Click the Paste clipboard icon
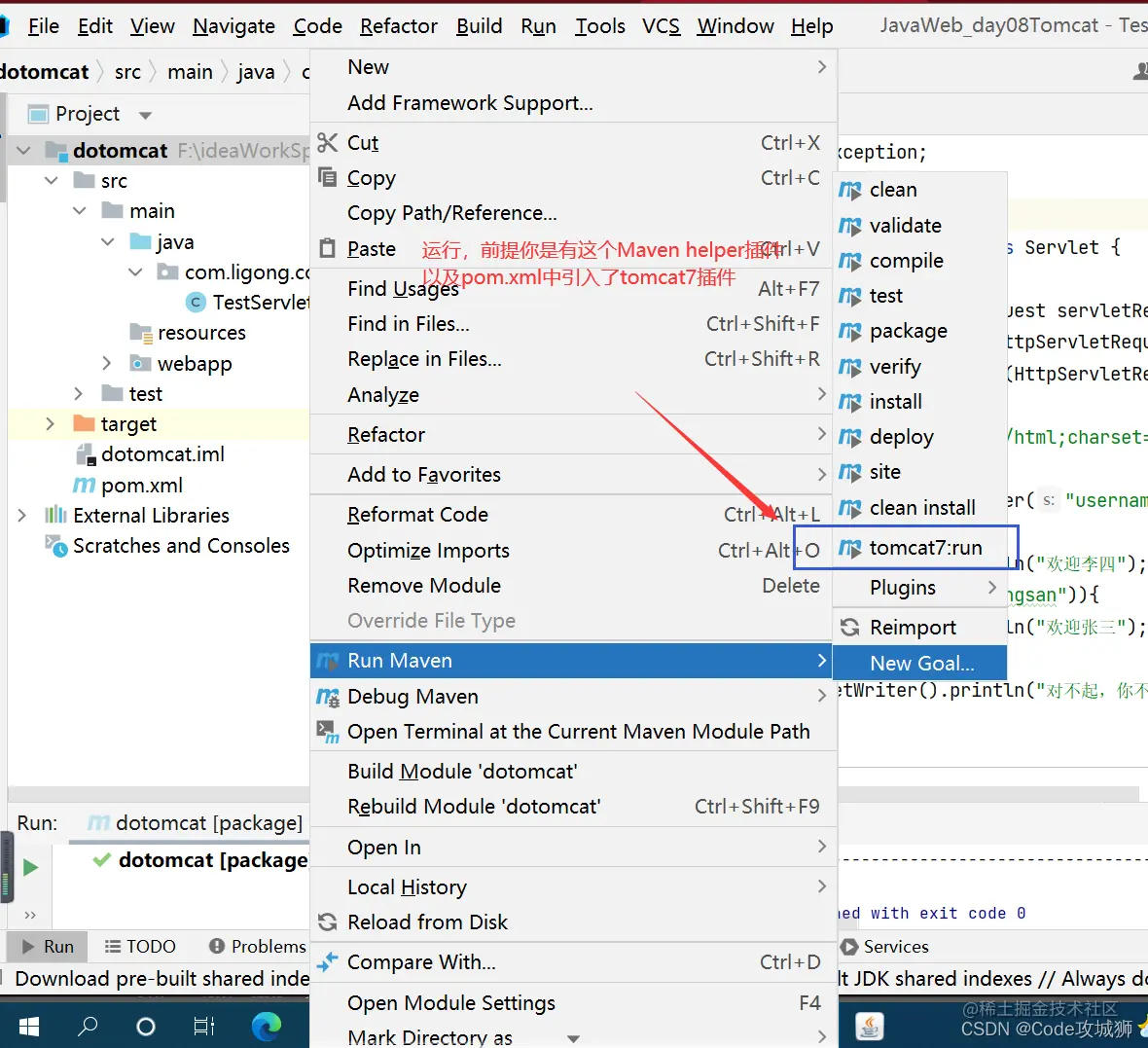Viewport: 1148px width, 1048px height. pyautogui.click(x=327, y=248)
